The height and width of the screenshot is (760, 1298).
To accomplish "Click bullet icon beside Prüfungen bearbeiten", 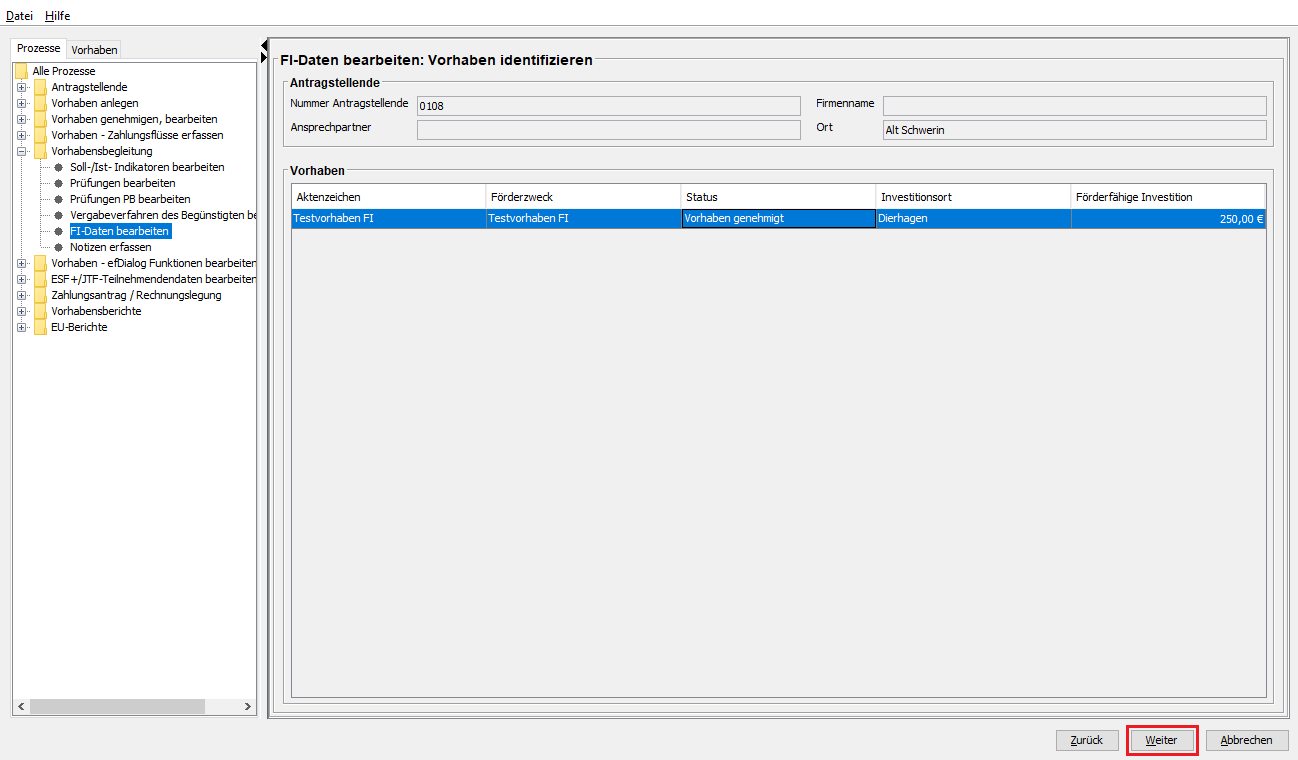I will point(59,183).
